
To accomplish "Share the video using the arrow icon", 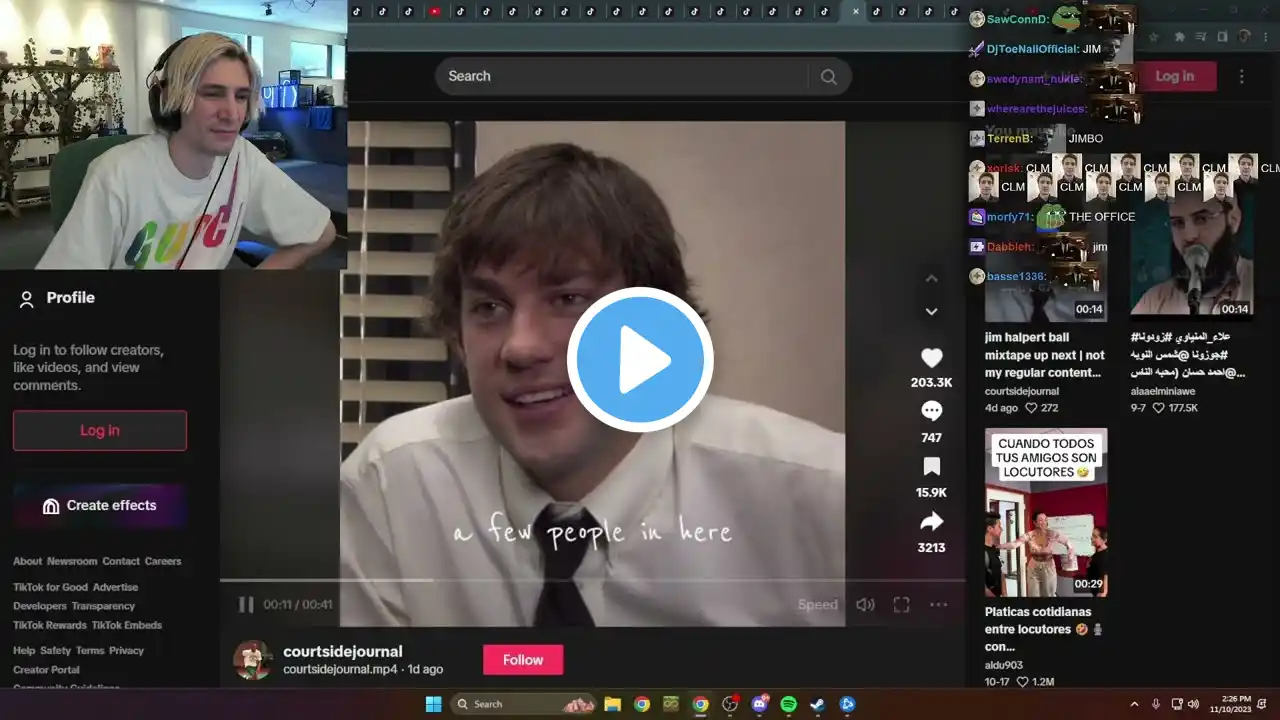I will (932, 521).
